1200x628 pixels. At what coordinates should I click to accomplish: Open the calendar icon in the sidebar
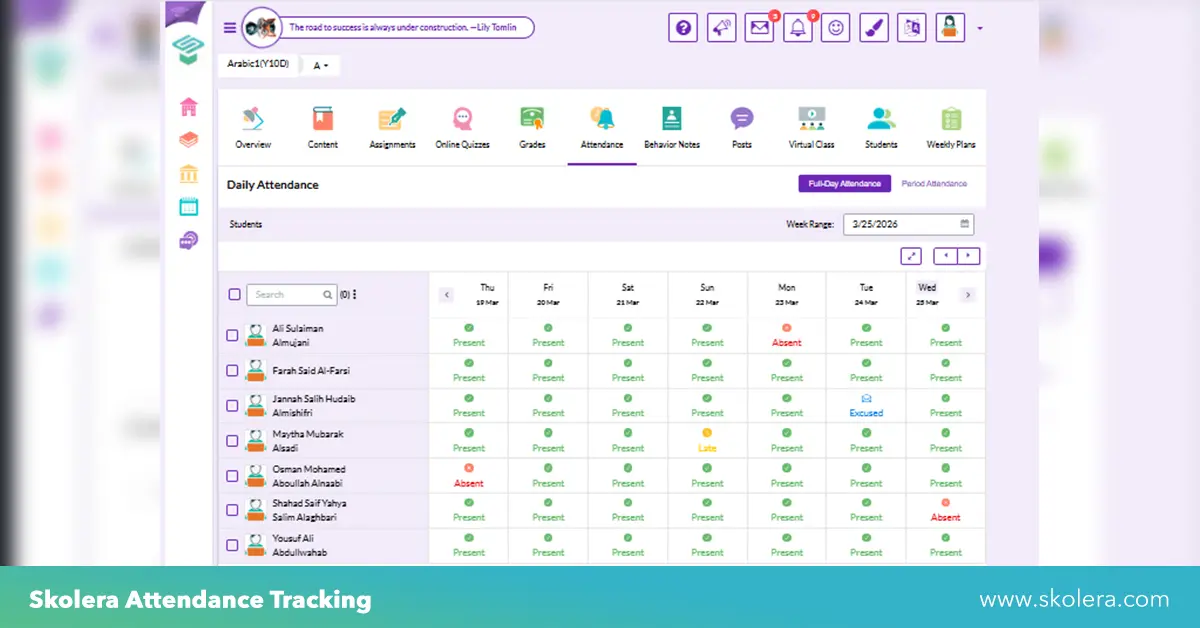[188, 207]
